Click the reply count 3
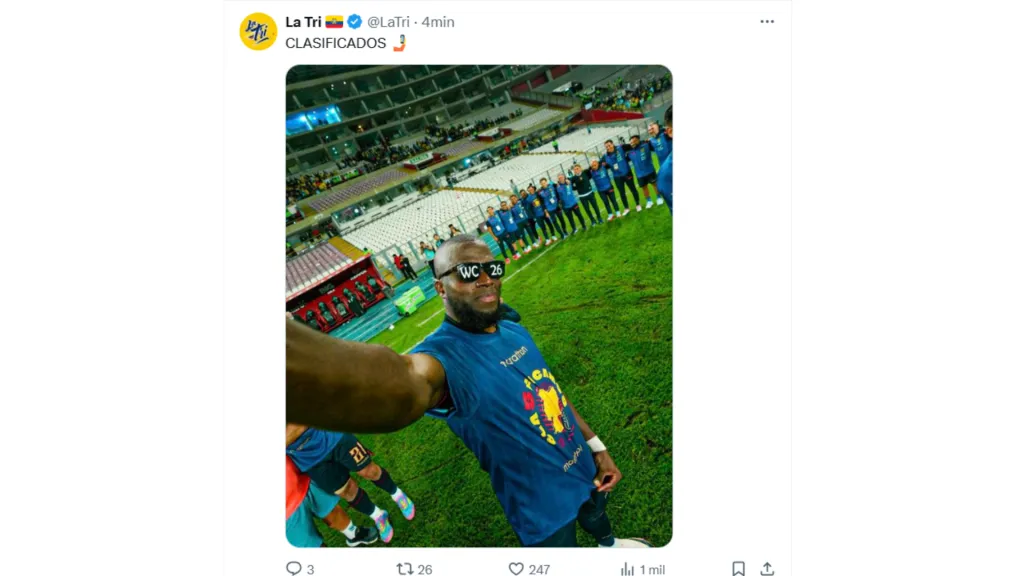 coord(310,569)
